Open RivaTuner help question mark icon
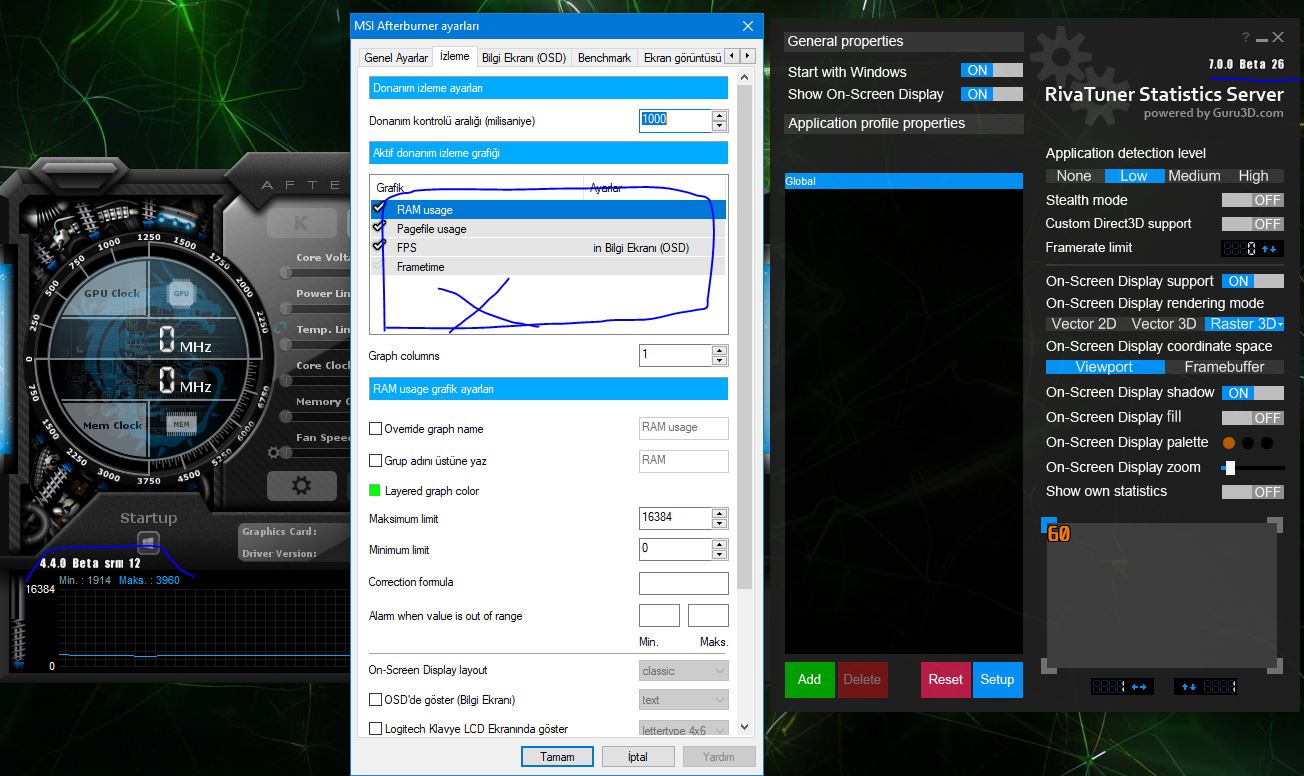 click(x=1245, y=37)
